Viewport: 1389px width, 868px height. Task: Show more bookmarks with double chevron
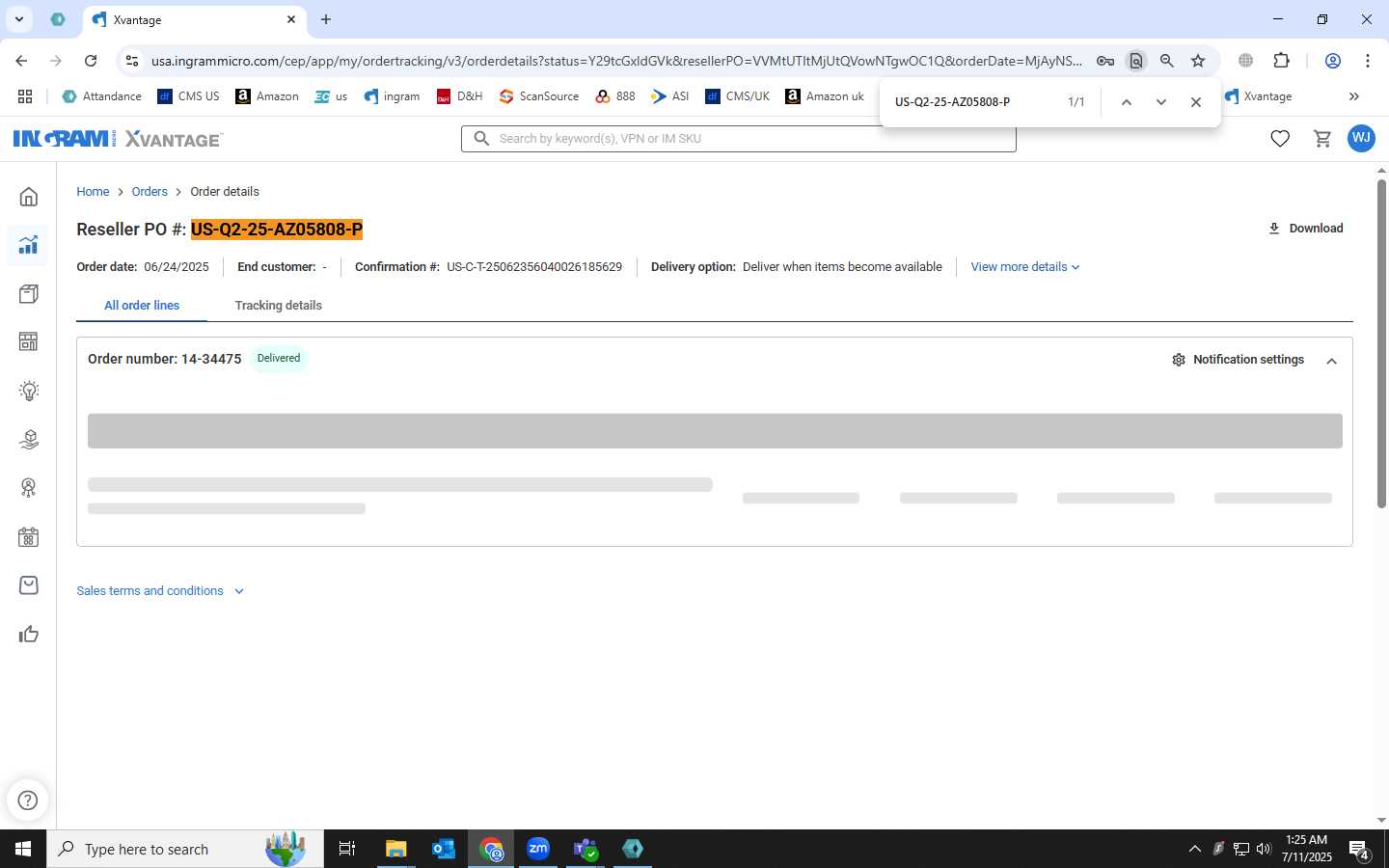point(1353,96)
